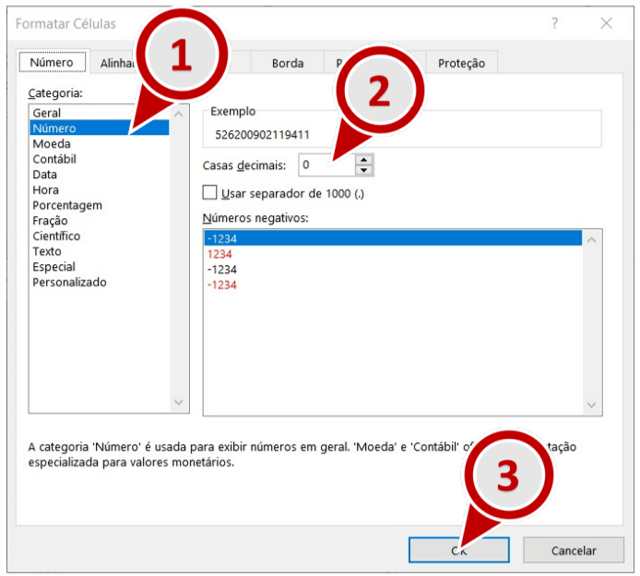The image size is (640, 576).
Task: Select red 1234 negative number format
Action: 220,254
